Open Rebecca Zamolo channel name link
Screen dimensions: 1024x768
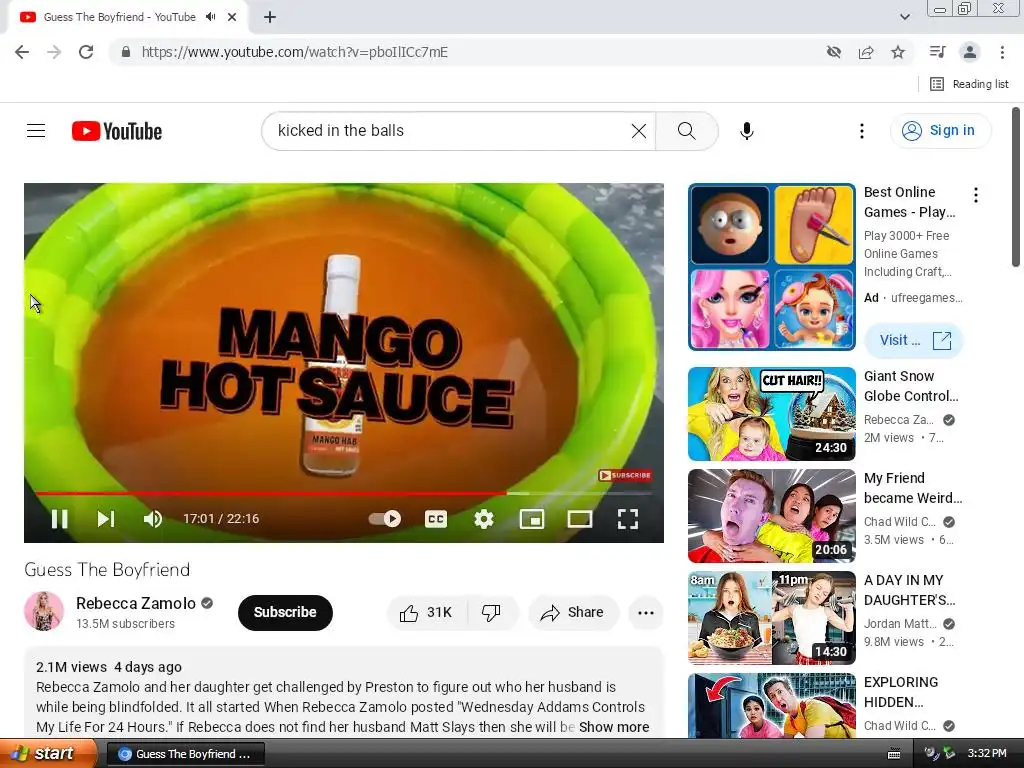[x=136, y=603]
